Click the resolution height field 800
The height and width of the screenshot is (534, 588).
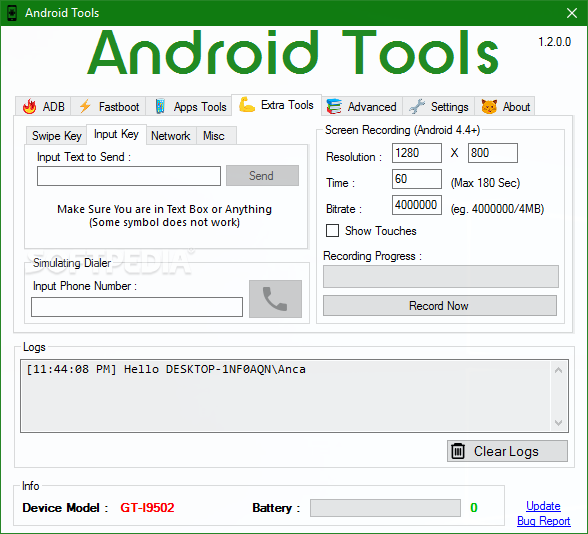493,153
